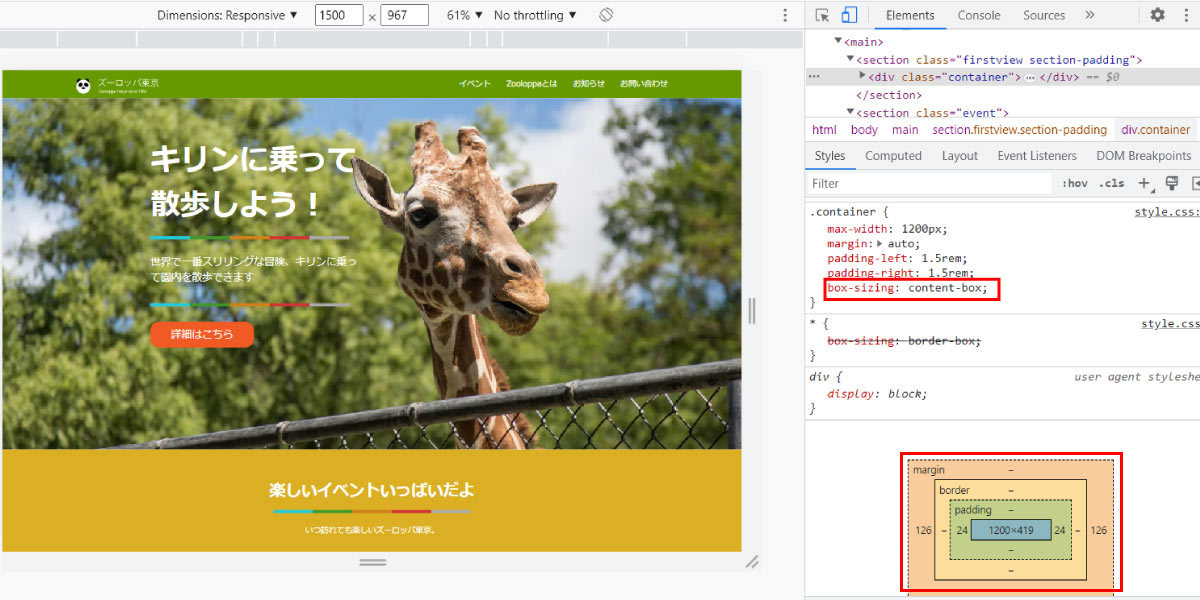The height and width of the screenshot is (600, 1200).
Task: Click the rotate device orientation icon
Action: (606, 15)
